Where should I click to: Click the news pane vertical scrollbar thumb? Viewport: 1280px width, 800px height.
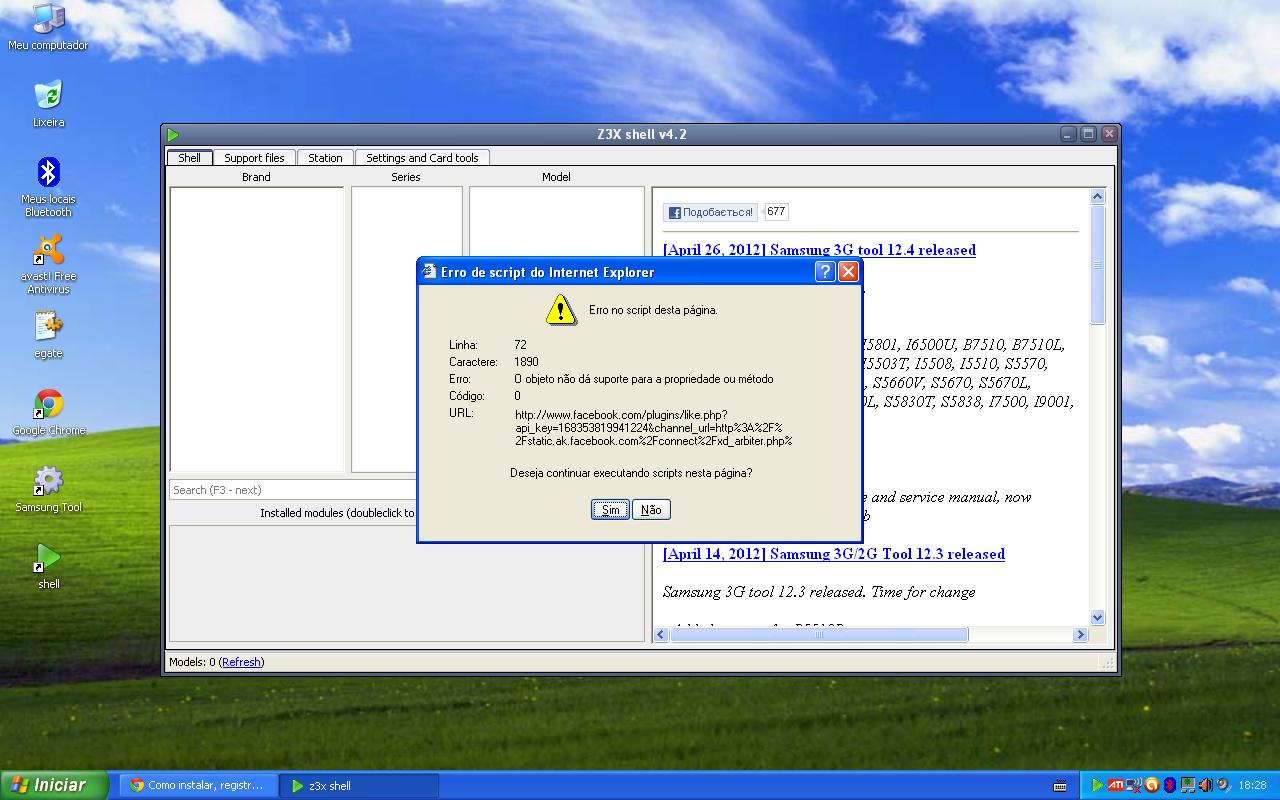tap(1097, 265)
